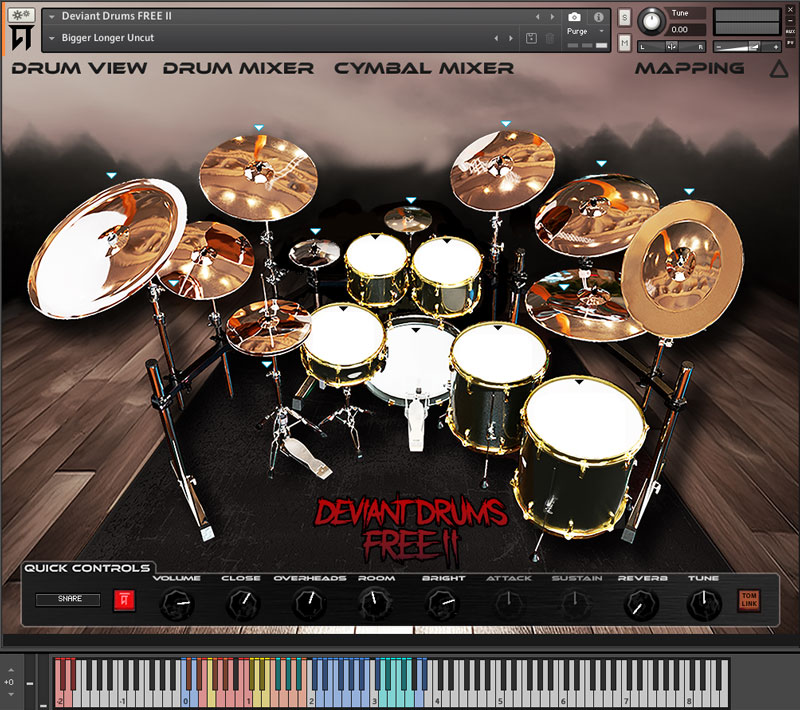Open the marker on the cymbal behind the left crash
Image resolution: width=800 pixels, height=710 pixels.
tap(174, 283)
